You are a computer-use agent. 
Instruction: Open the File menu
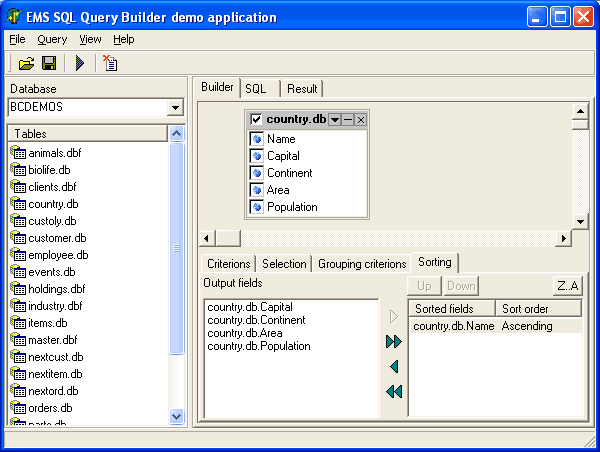click(x=17, y=39)
